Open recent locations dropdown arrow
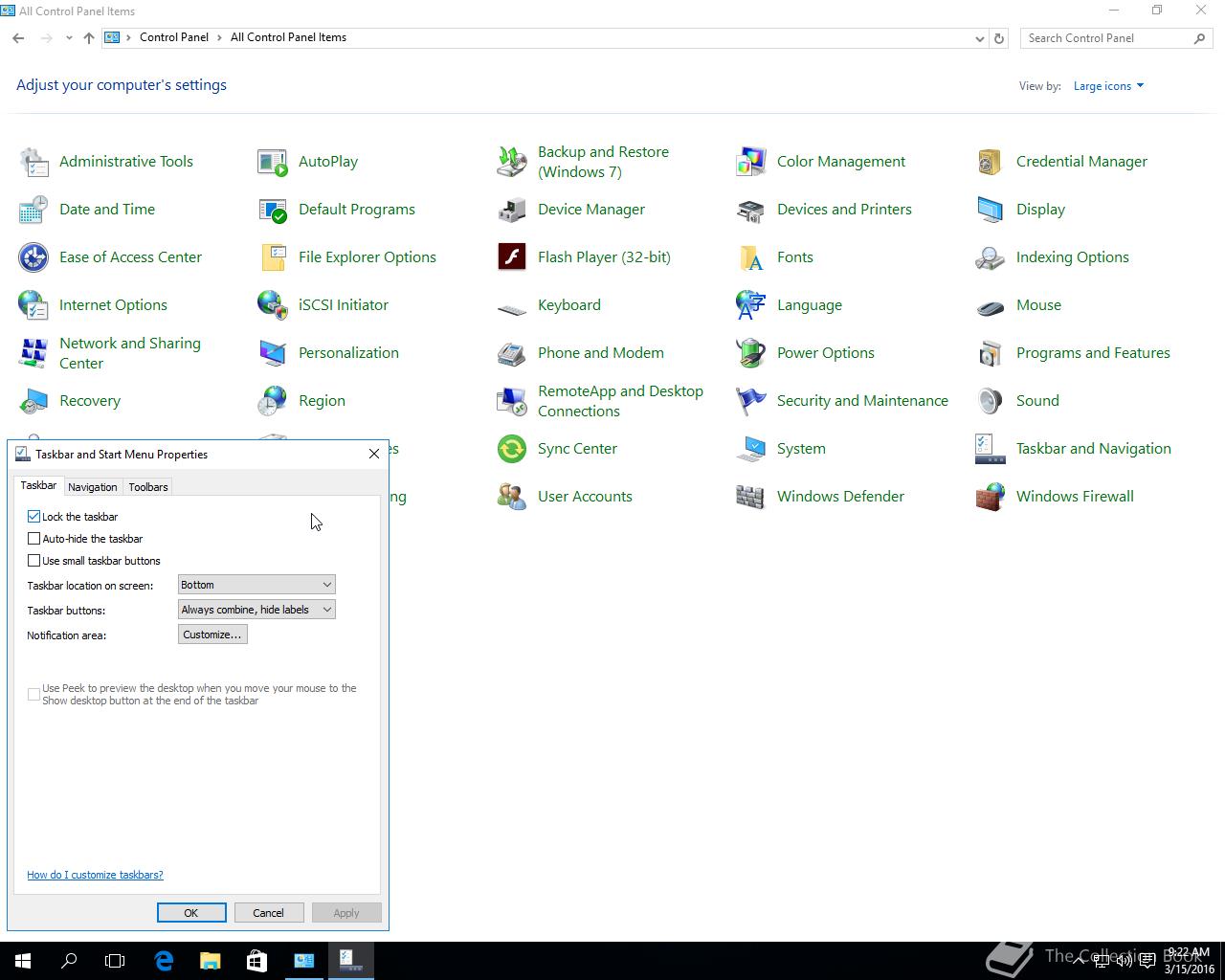 [x=69, y=38]
